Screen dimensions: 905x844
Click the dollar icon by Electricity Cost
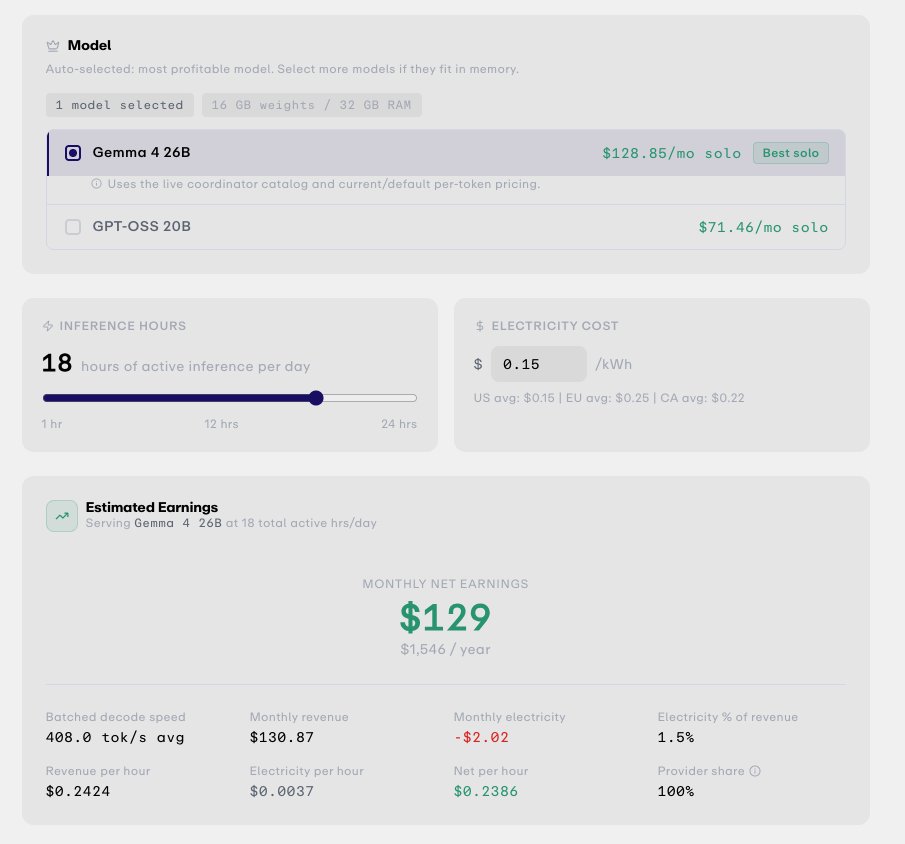480,326
